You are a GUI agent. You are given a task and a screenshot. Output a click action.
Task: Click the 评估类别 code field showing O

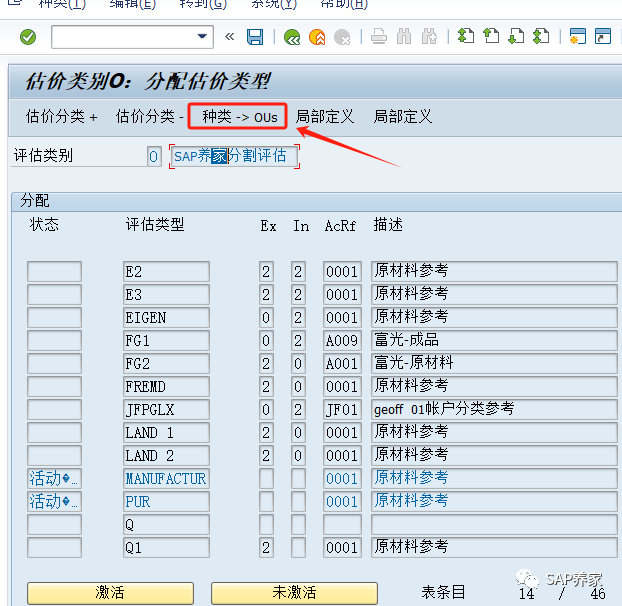(154, 156)
